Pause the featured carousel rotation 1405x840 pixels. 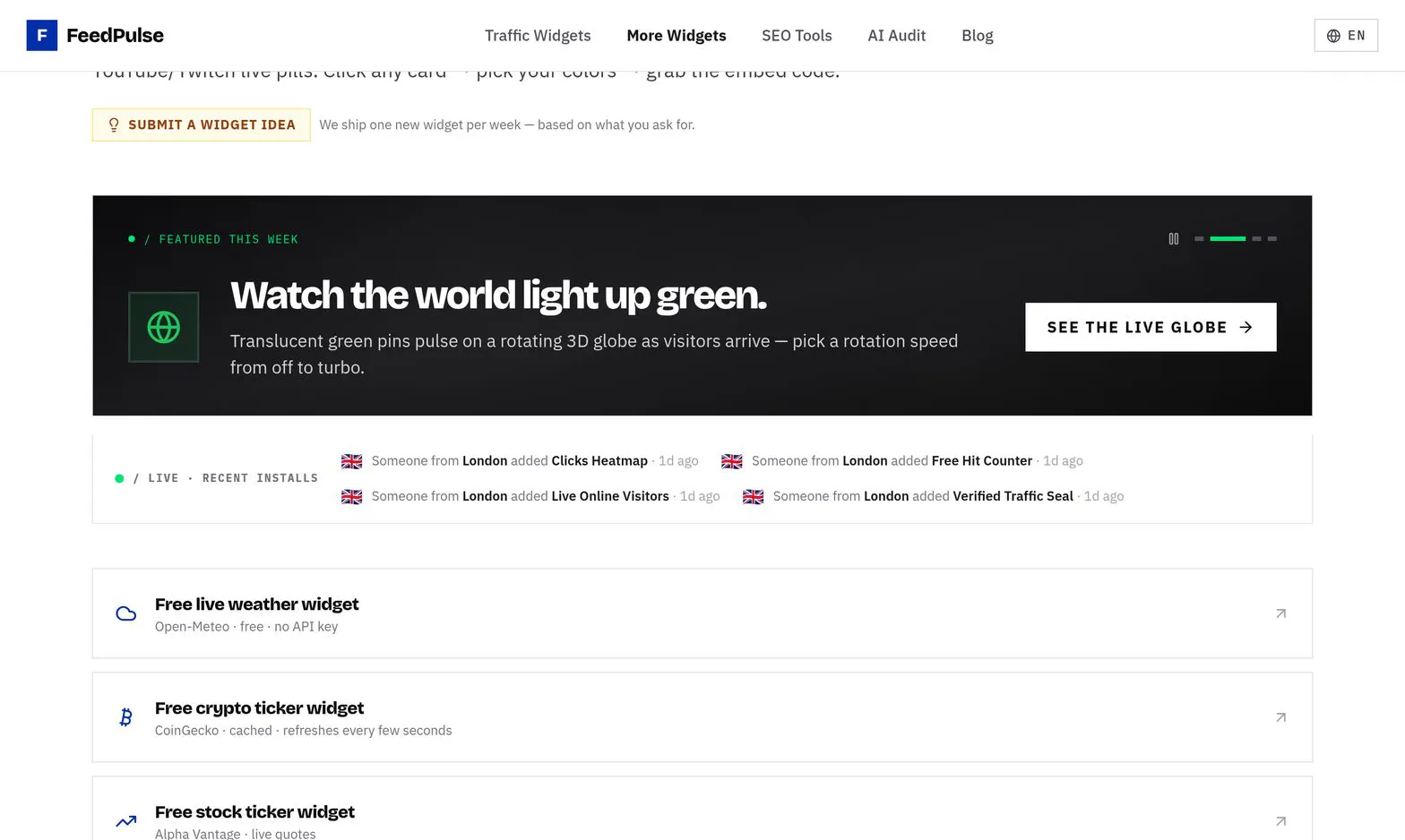pos(1174,239)
